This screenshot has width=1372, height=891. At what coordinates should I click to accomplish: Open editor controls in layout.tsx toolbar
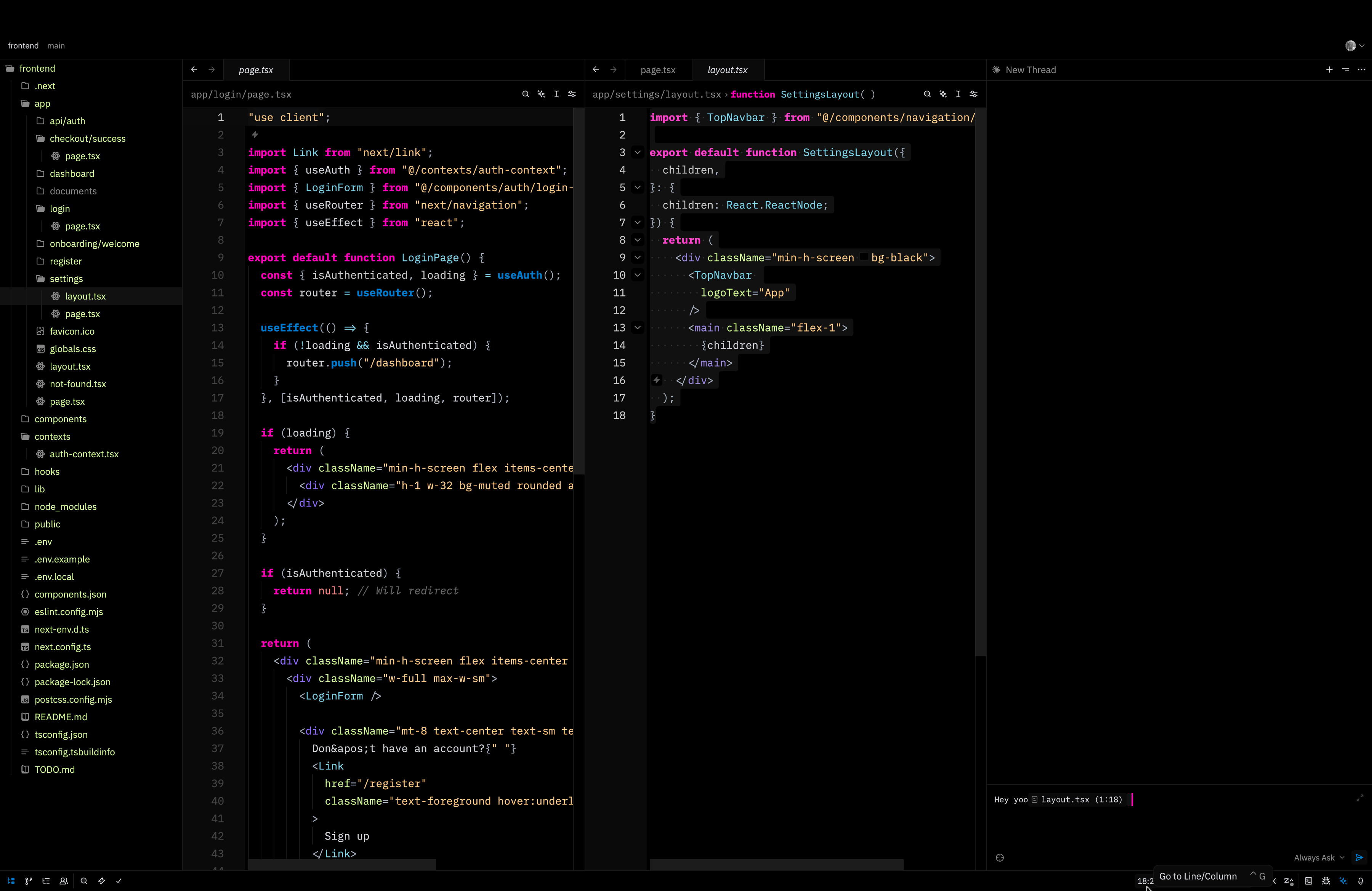(974, 94)
